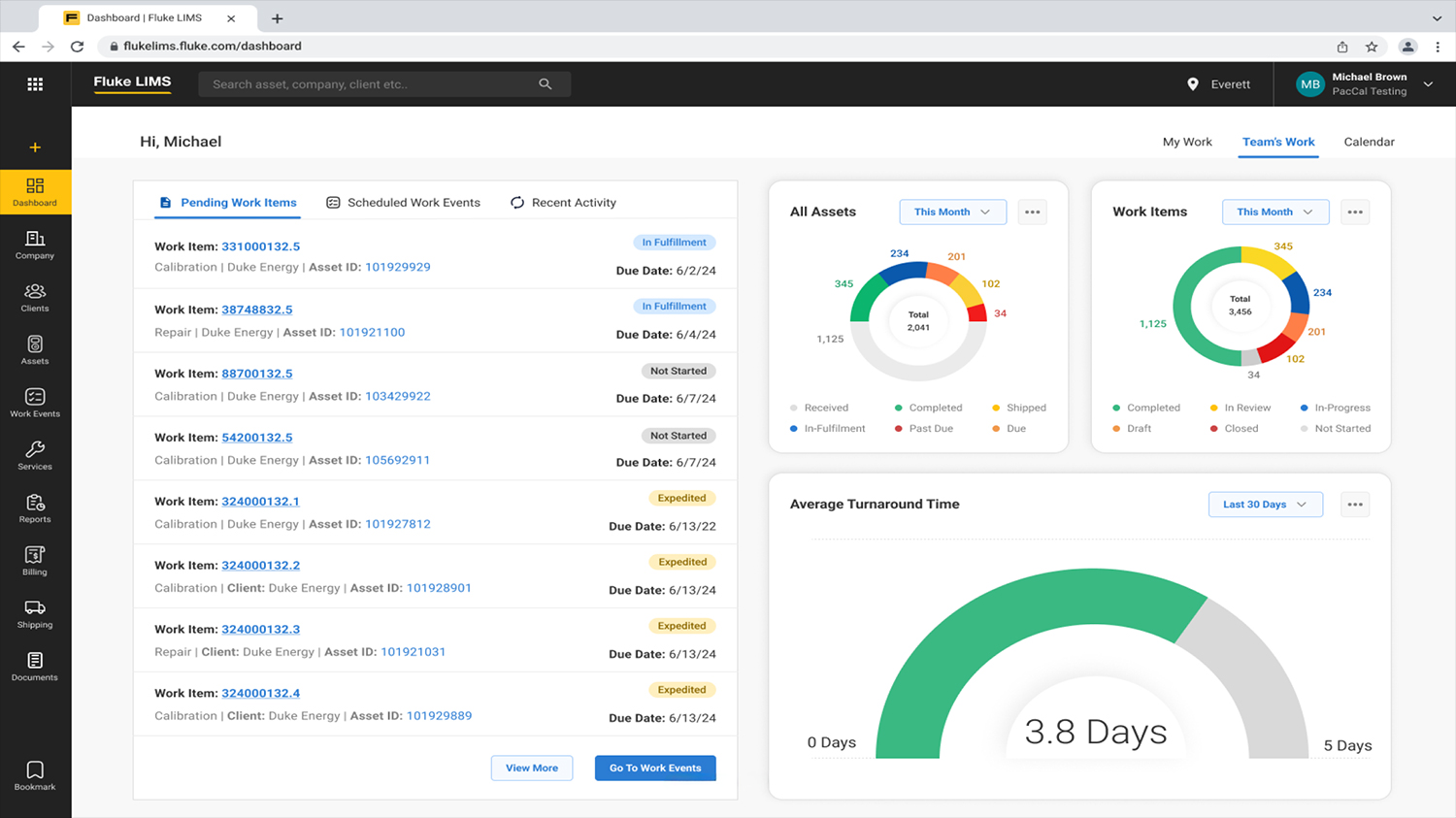Expand Work Items This Month dropdown
1456x818 pixels.
[1274, 212]
